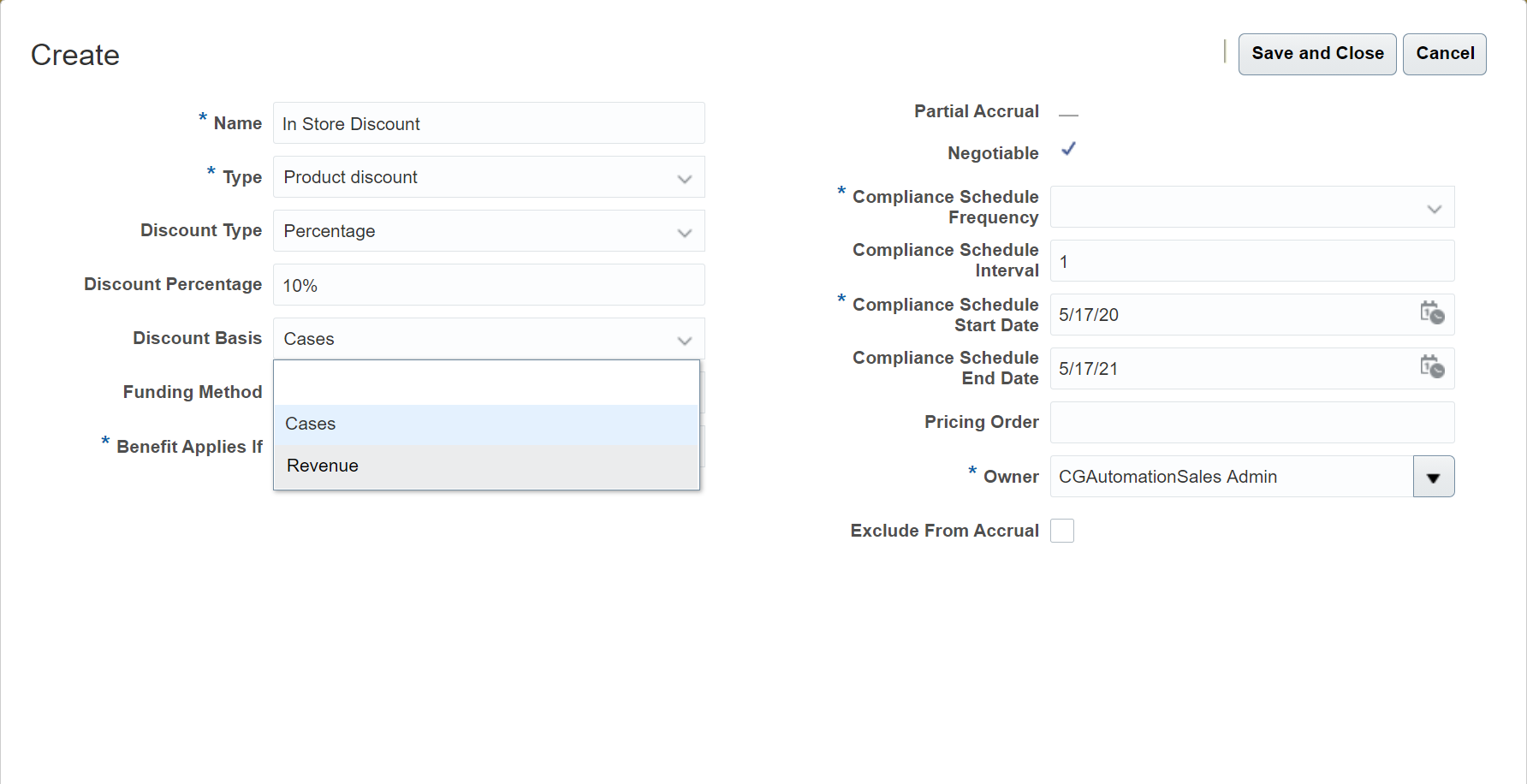Click the Compliance Schedule Interval field
1527x784 pixels.
pos(1251,262)
